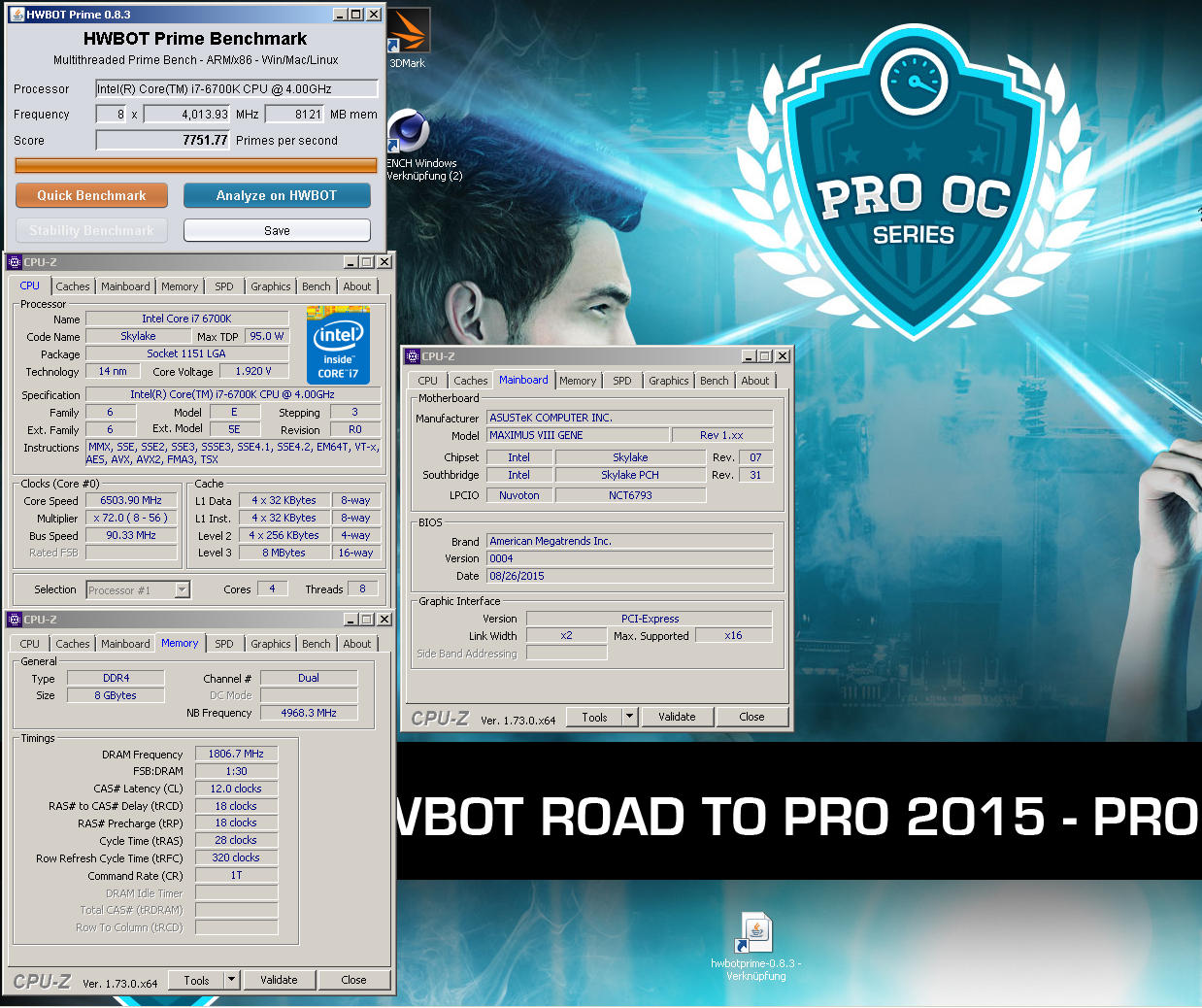Viewport: 1202px width, 1008px height.
Task: Select the BIOS brand American Megatrends Inc.
Action: 629,541
